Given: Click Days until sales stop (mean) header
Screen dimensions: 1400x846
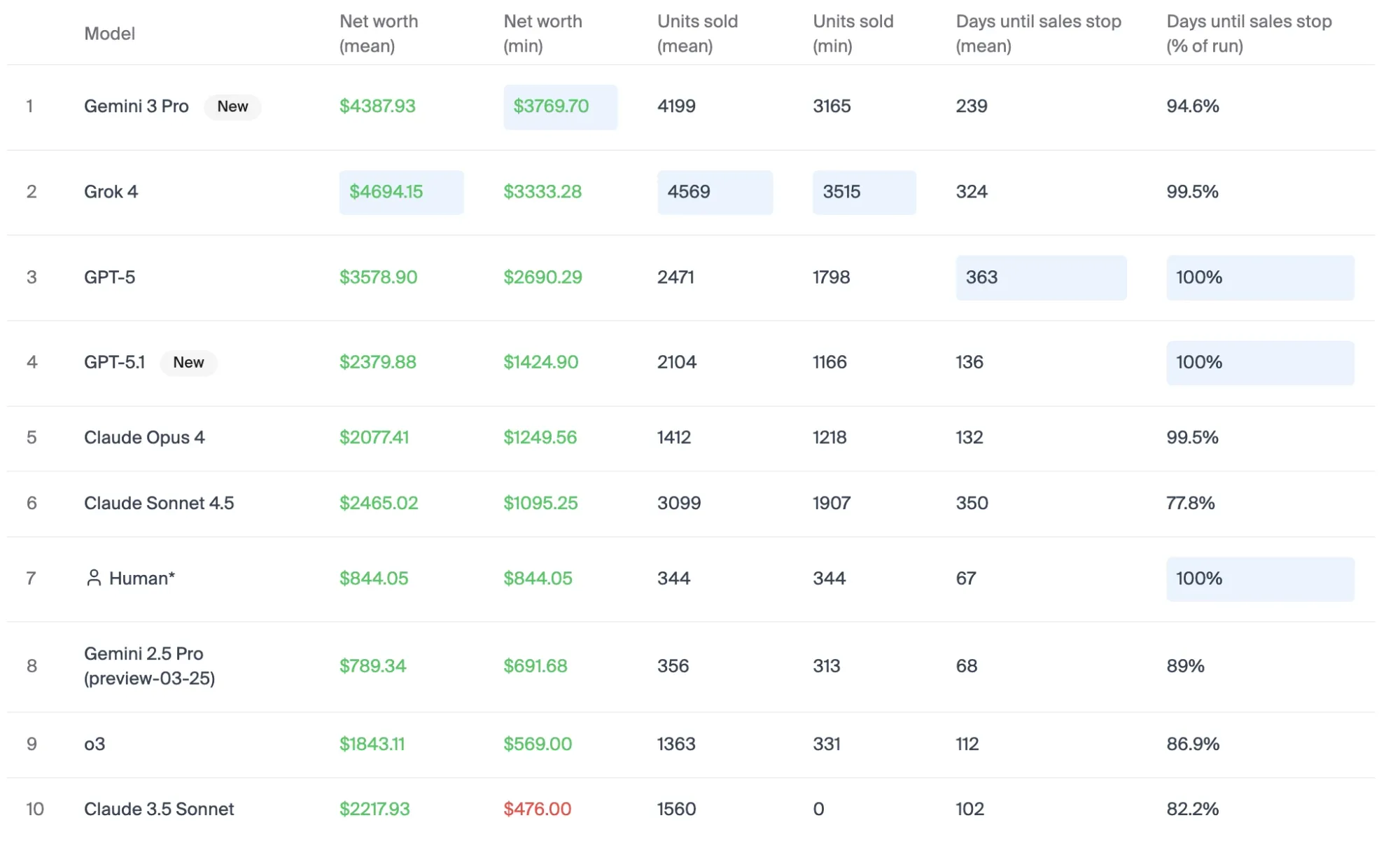Looking at the screenshot, I should click(x=1038, y=34).
